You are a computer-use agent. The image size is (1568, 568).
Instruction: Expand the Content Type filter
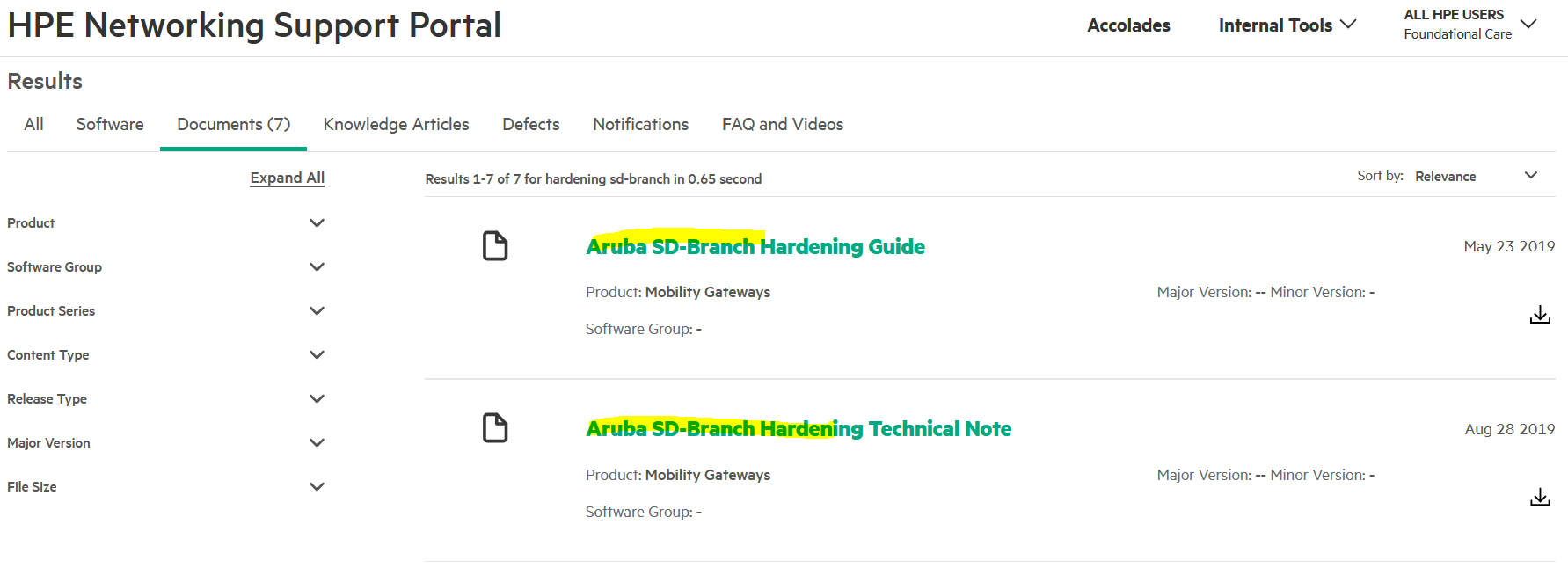click(317, 355)
